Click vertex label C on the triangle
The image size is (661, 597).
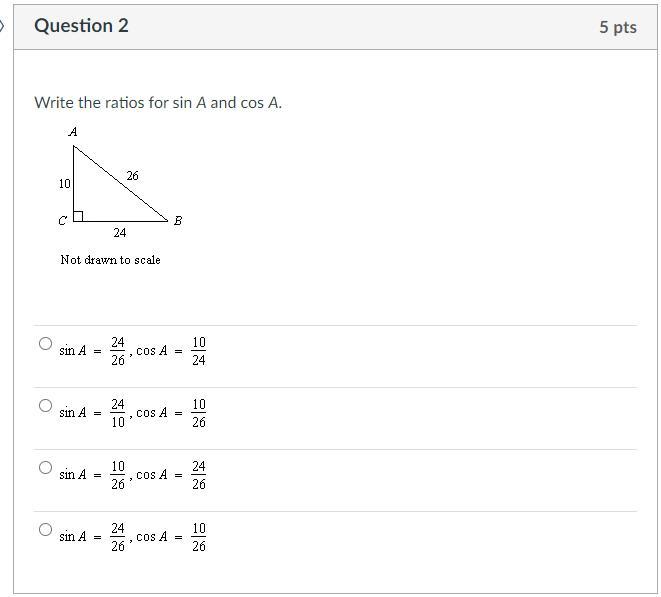click(62, 220)
